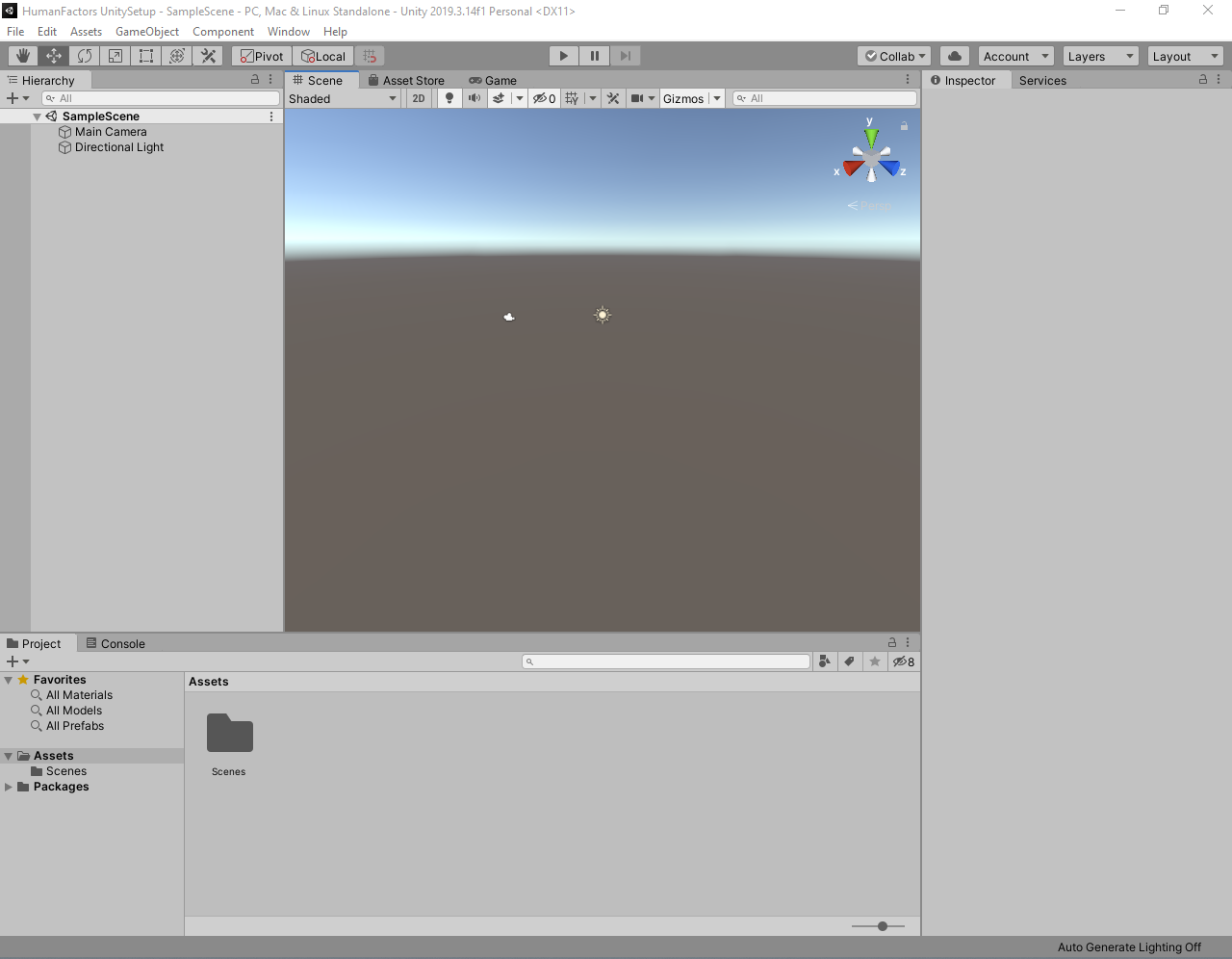
Task: Toggle Local/Global handle rotation
Action: point(323,56)
